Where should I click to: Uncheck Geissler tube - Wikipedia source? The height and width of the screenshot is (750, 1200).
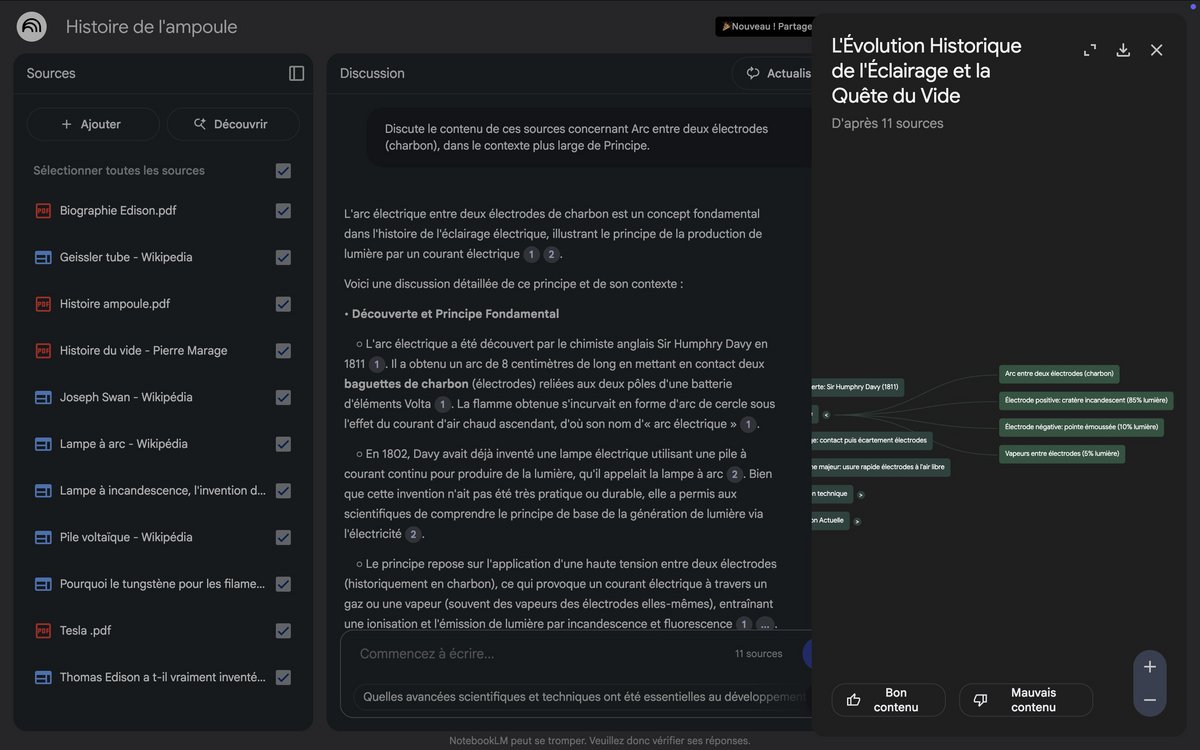point(283,257)
